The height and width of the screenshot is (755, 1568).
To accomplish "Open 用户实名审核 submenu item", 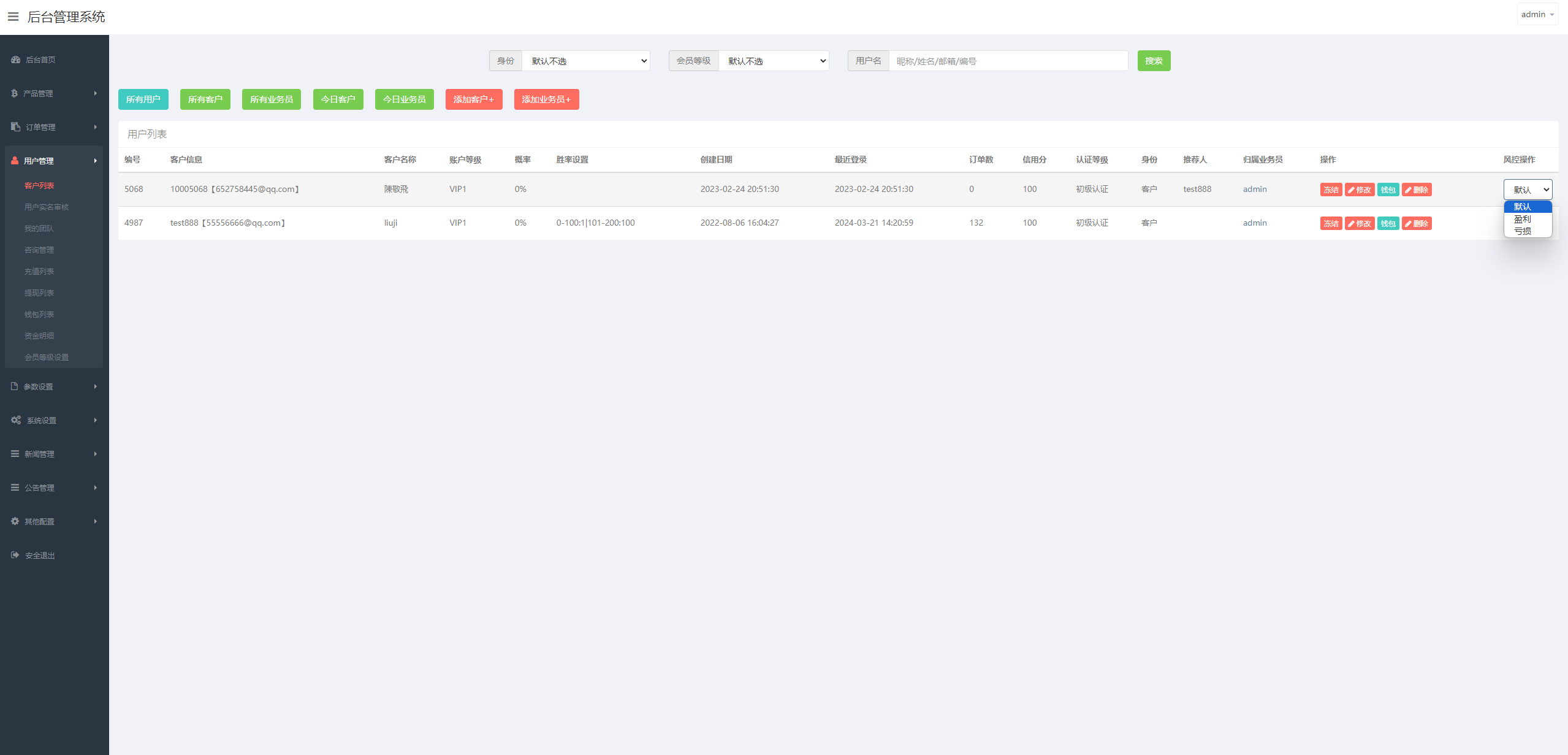I will [47, 207].
